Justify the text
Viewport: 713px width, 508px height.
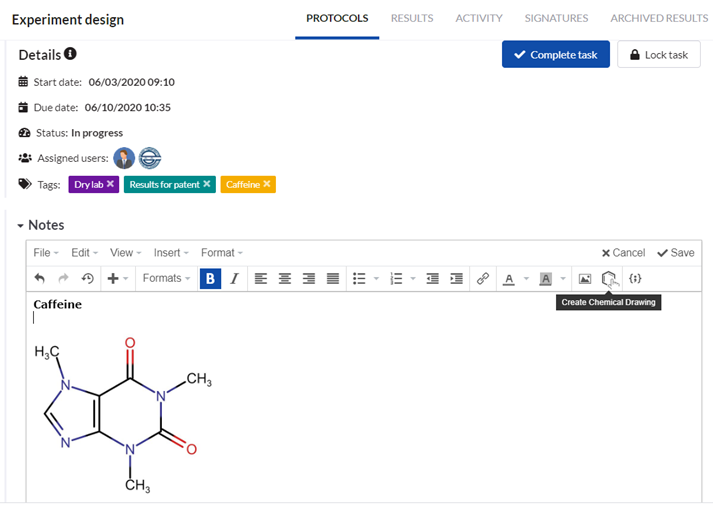click(333, 278)
